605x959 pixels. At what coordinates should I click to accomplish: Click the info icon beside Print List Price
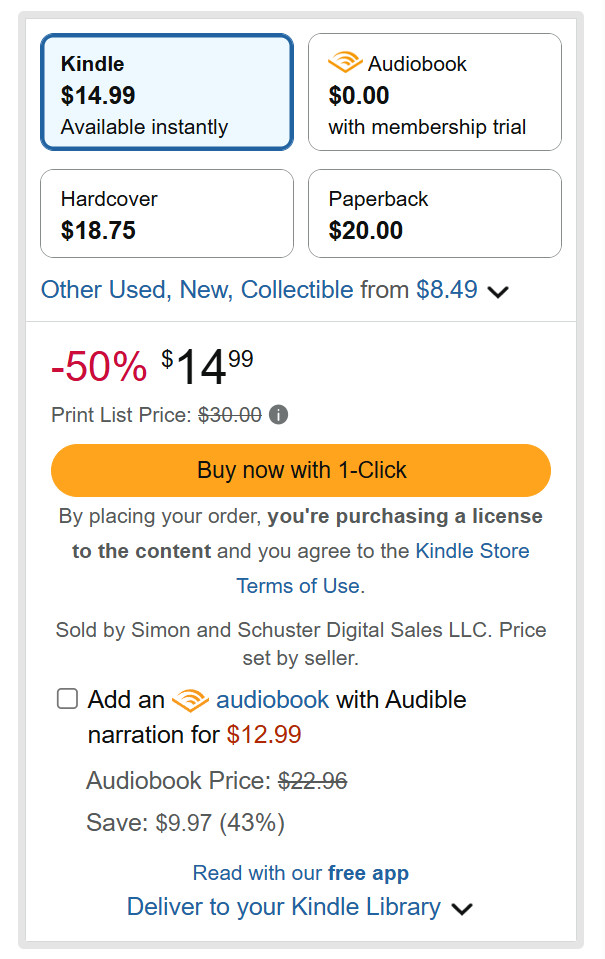click(x=279, y=414)
